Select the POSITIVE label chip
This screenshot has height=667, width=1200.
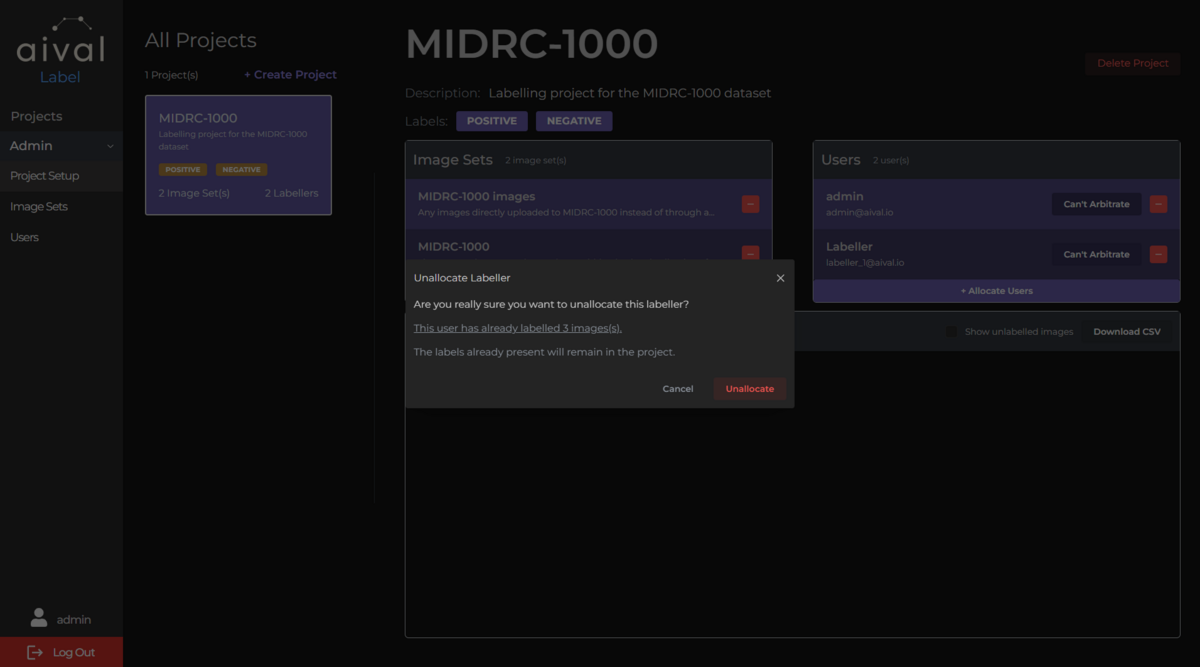491,120
